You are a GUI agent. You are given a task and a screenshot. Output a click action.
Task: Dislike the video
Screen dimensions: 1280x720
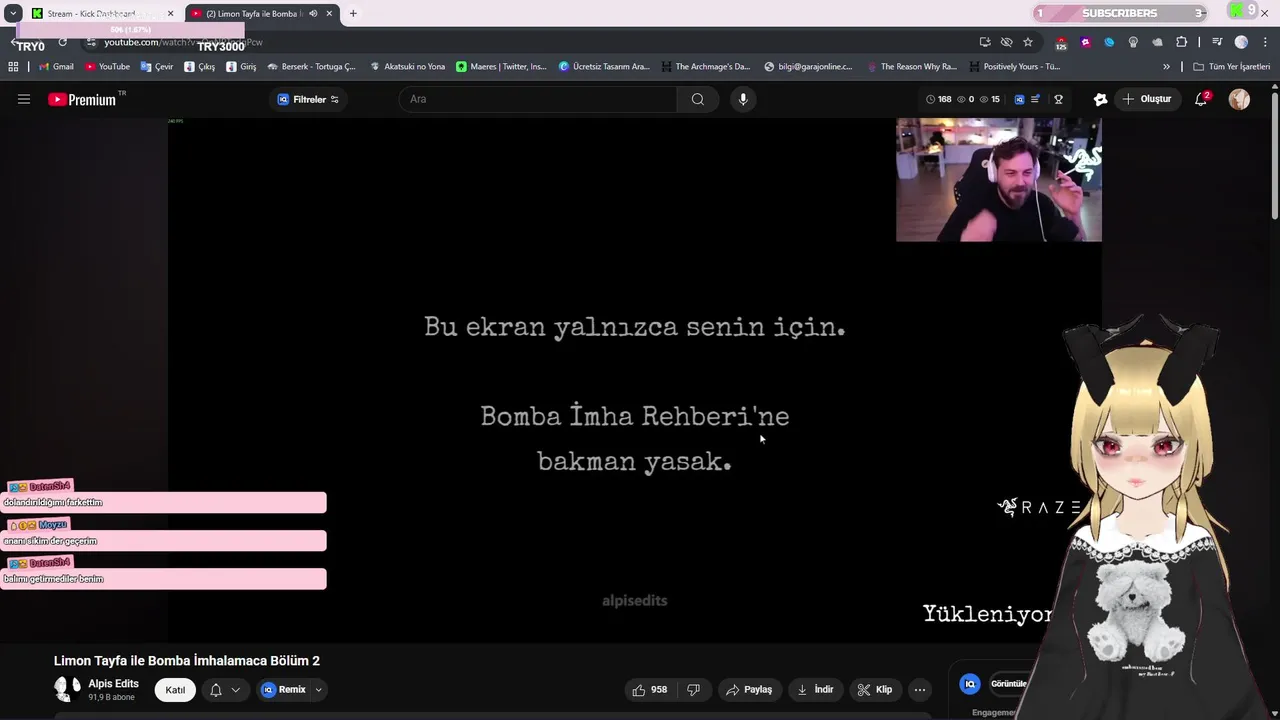(694, 690)
